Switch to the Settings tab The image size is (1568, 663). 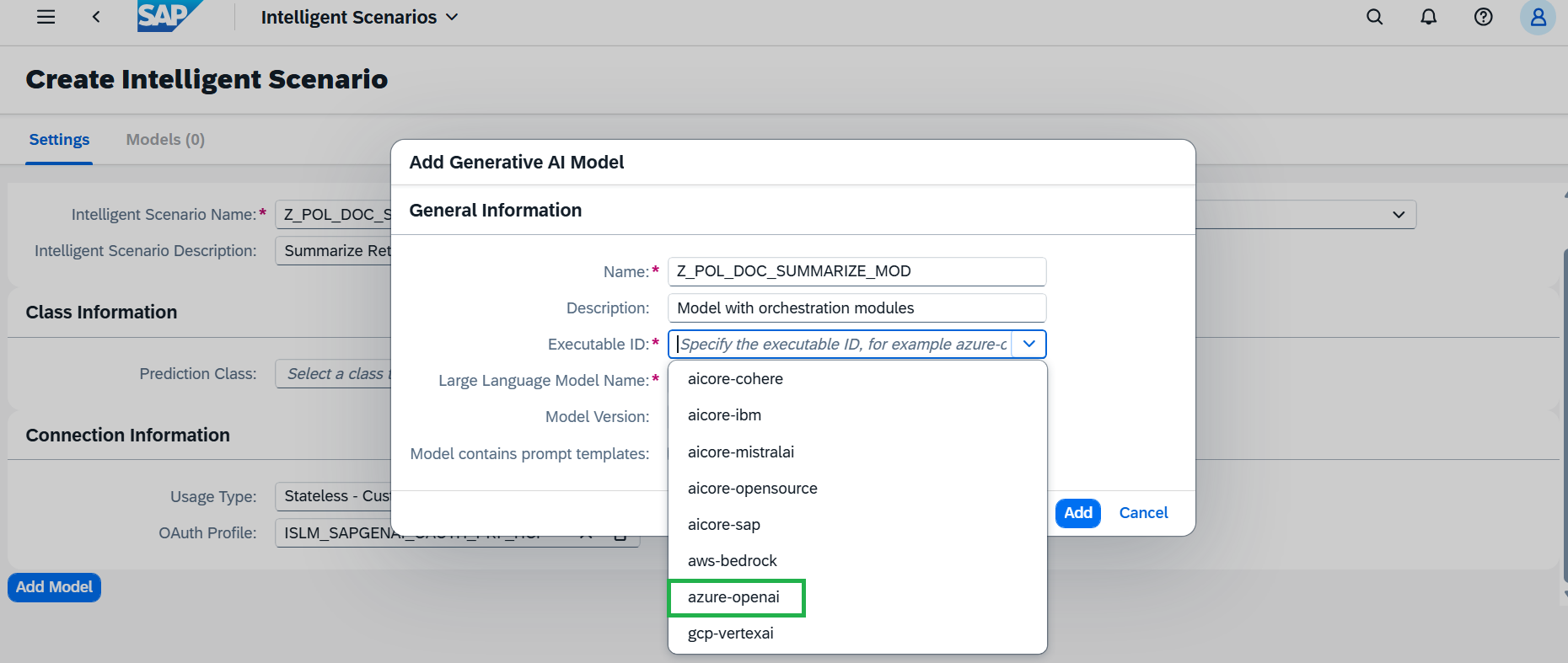point(59,140)
